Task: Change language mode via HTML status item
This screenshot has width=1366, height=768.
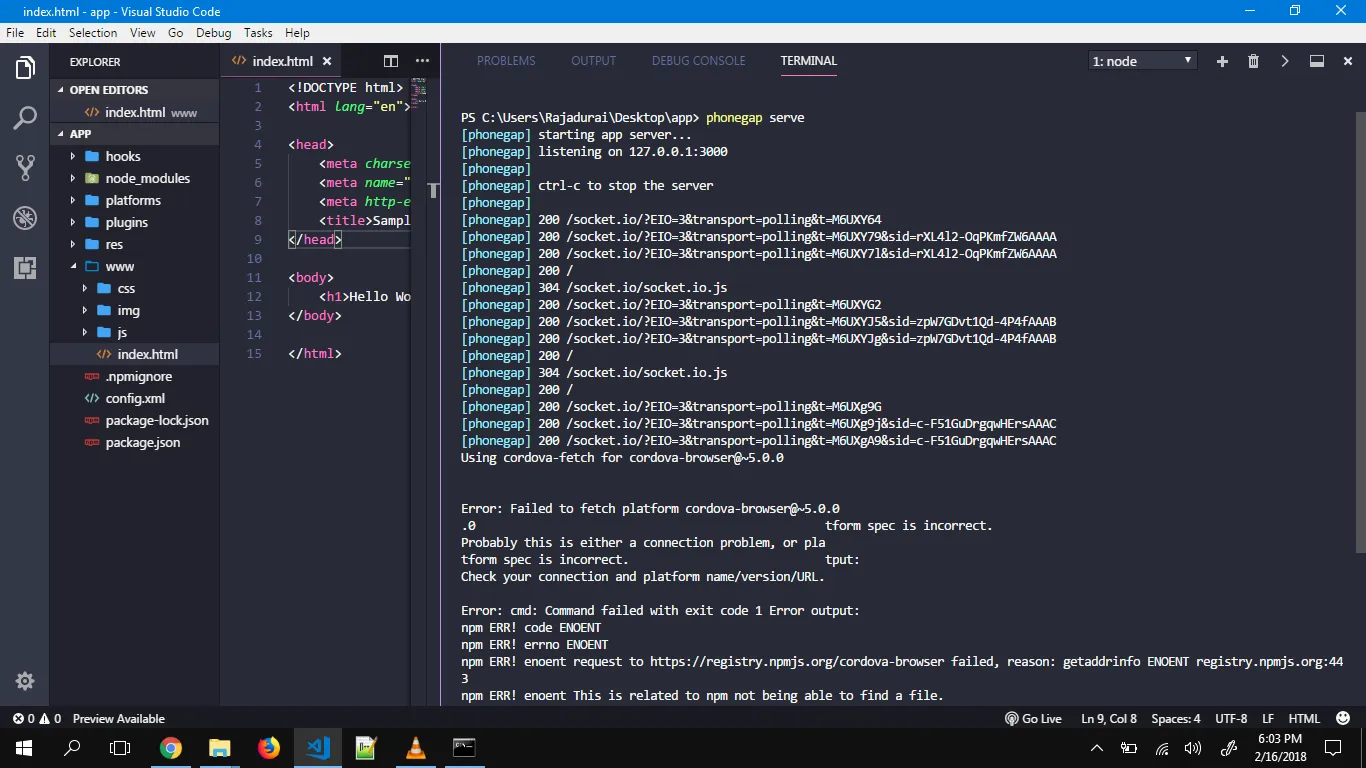Action: 1304,719
